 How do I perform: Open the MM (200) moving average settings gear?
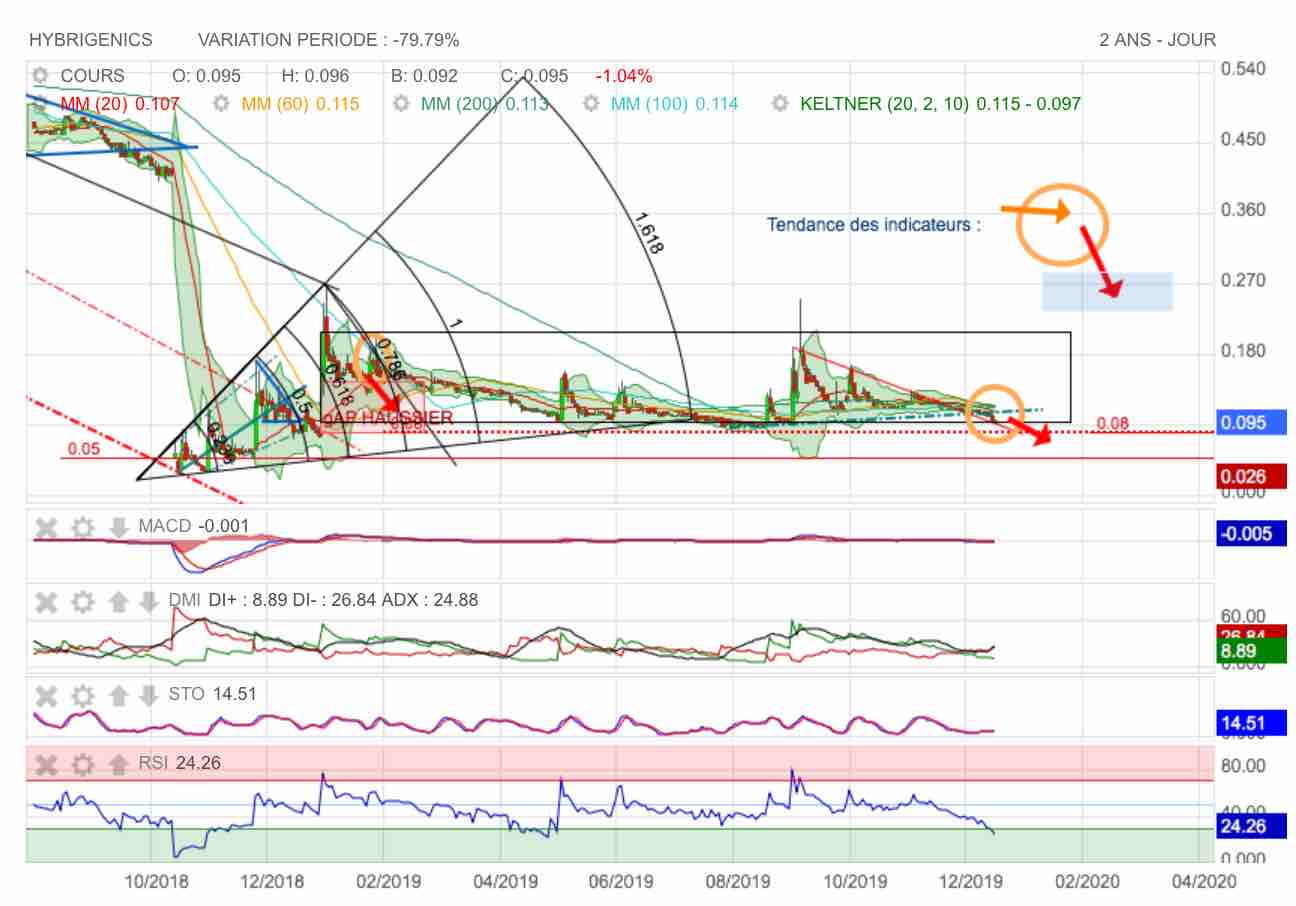401,103
